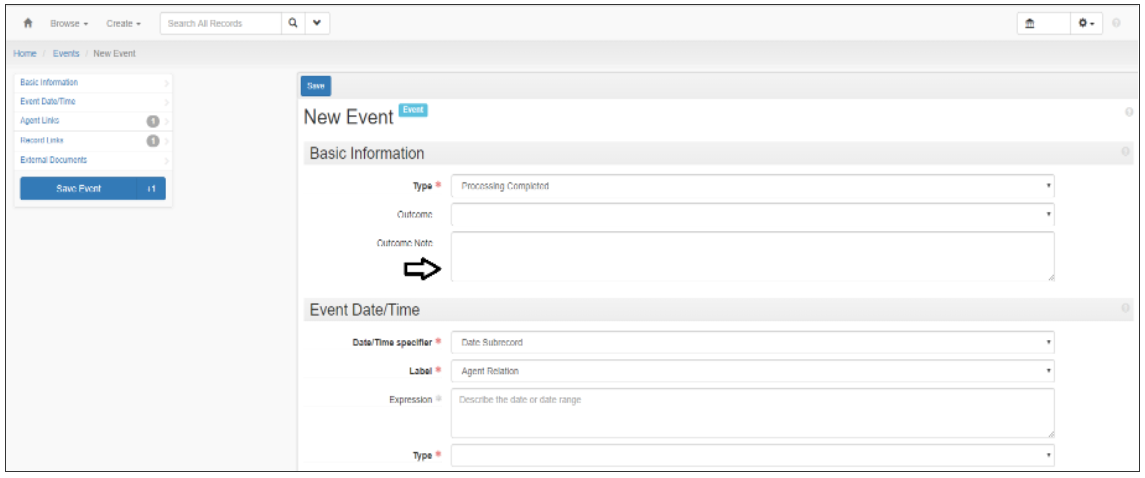Click the Expression field info icon
Image resolution: width=1145 pixels, height=478 pixels.
[439, 399]
